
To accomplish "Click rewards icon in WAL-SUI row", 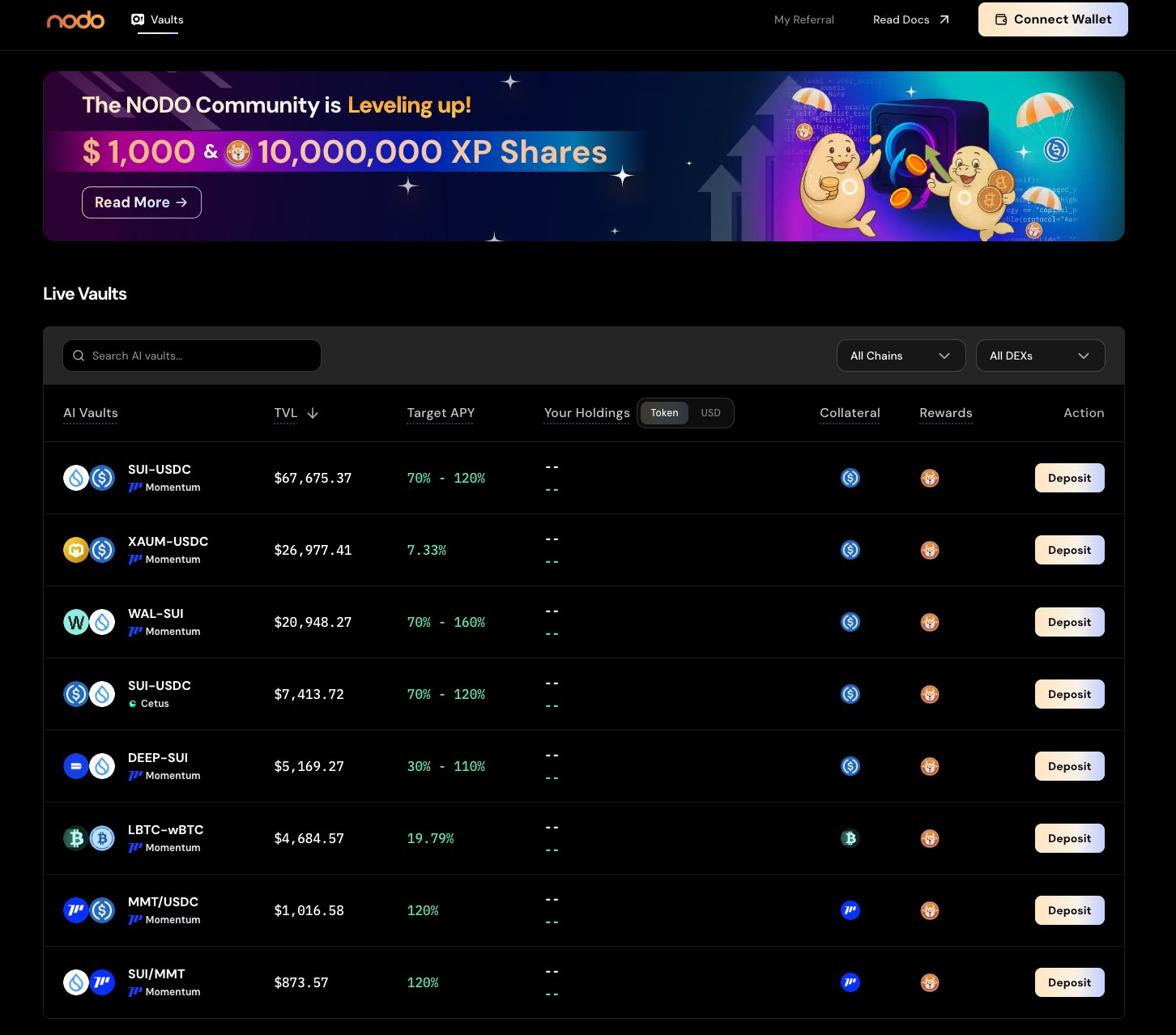I will coord(930,622).
